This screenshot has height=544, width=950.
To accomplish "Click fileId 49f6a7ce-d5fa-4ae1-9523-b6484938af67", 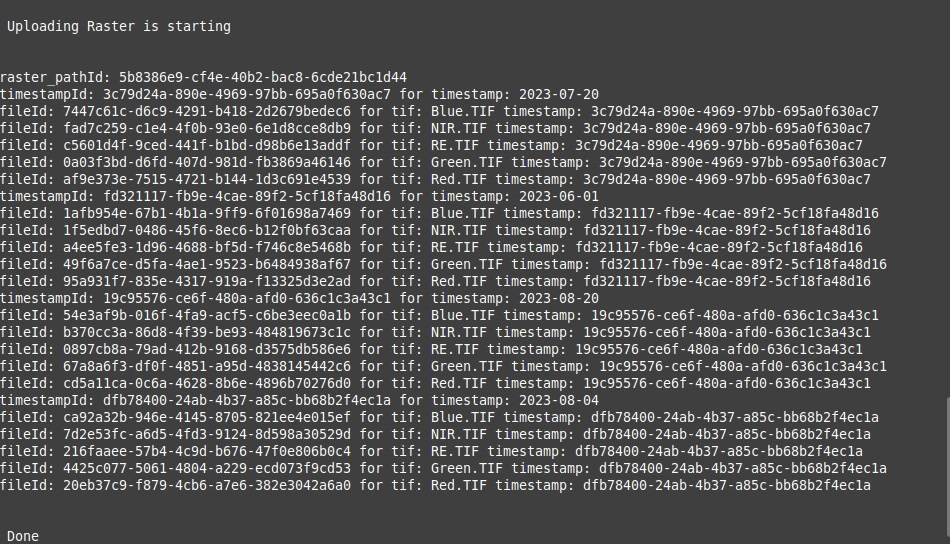I will pos(207,264).
